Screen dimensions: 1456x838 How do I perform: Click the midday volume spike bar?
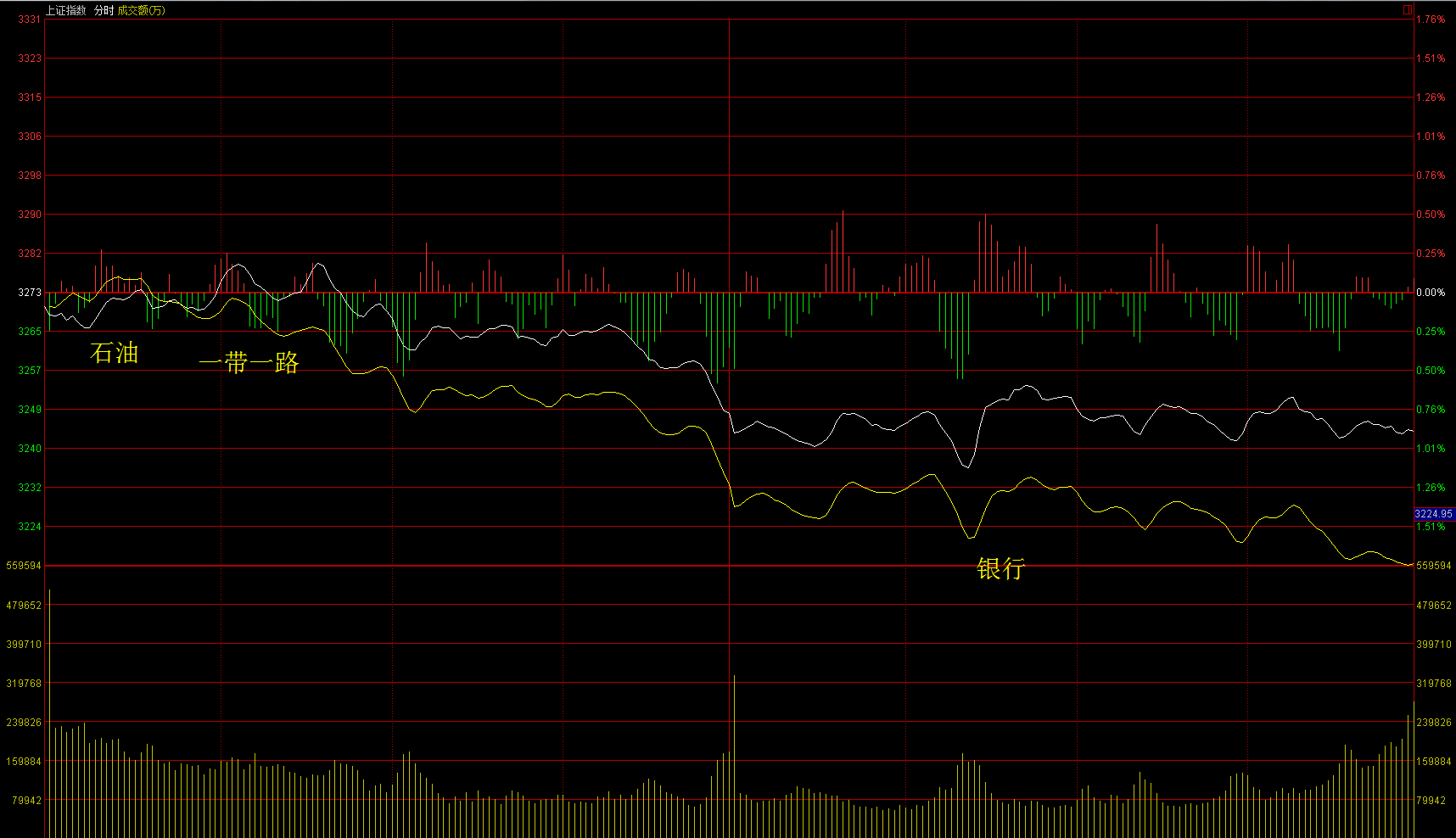[x=734, y=755]
